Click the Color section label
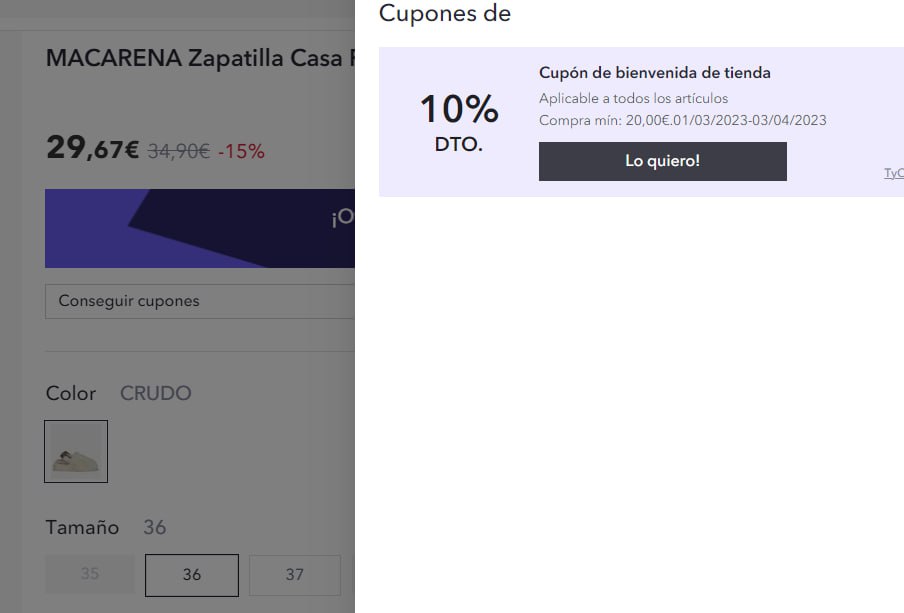 [x=71, y=393]
